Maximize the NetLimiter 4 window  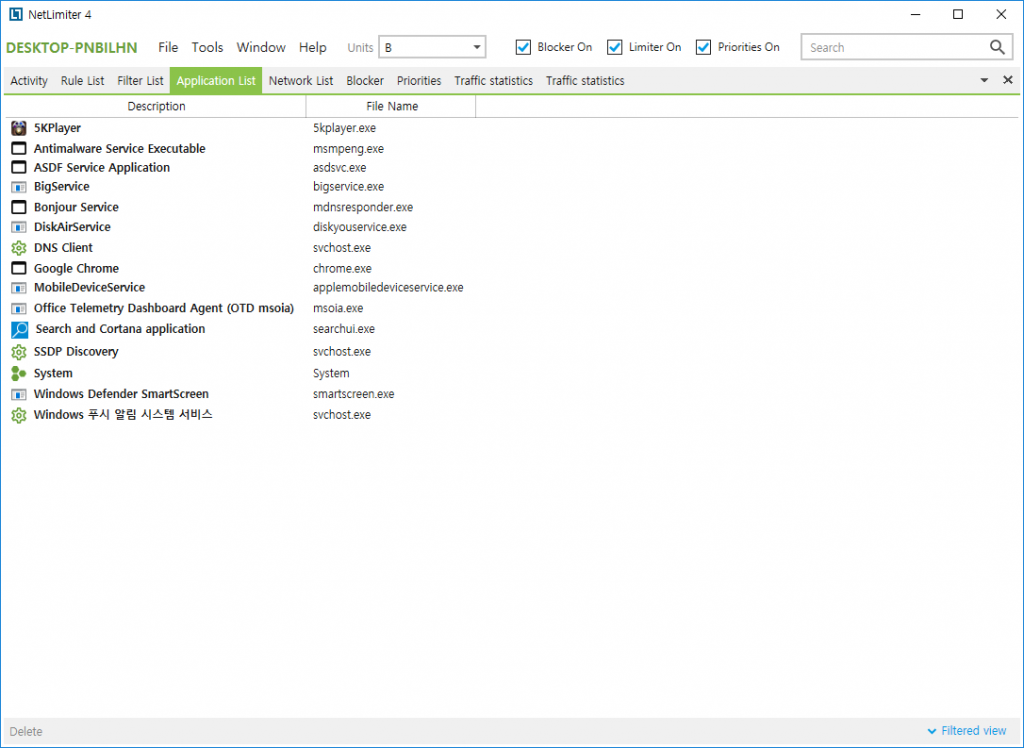[958, 14]
